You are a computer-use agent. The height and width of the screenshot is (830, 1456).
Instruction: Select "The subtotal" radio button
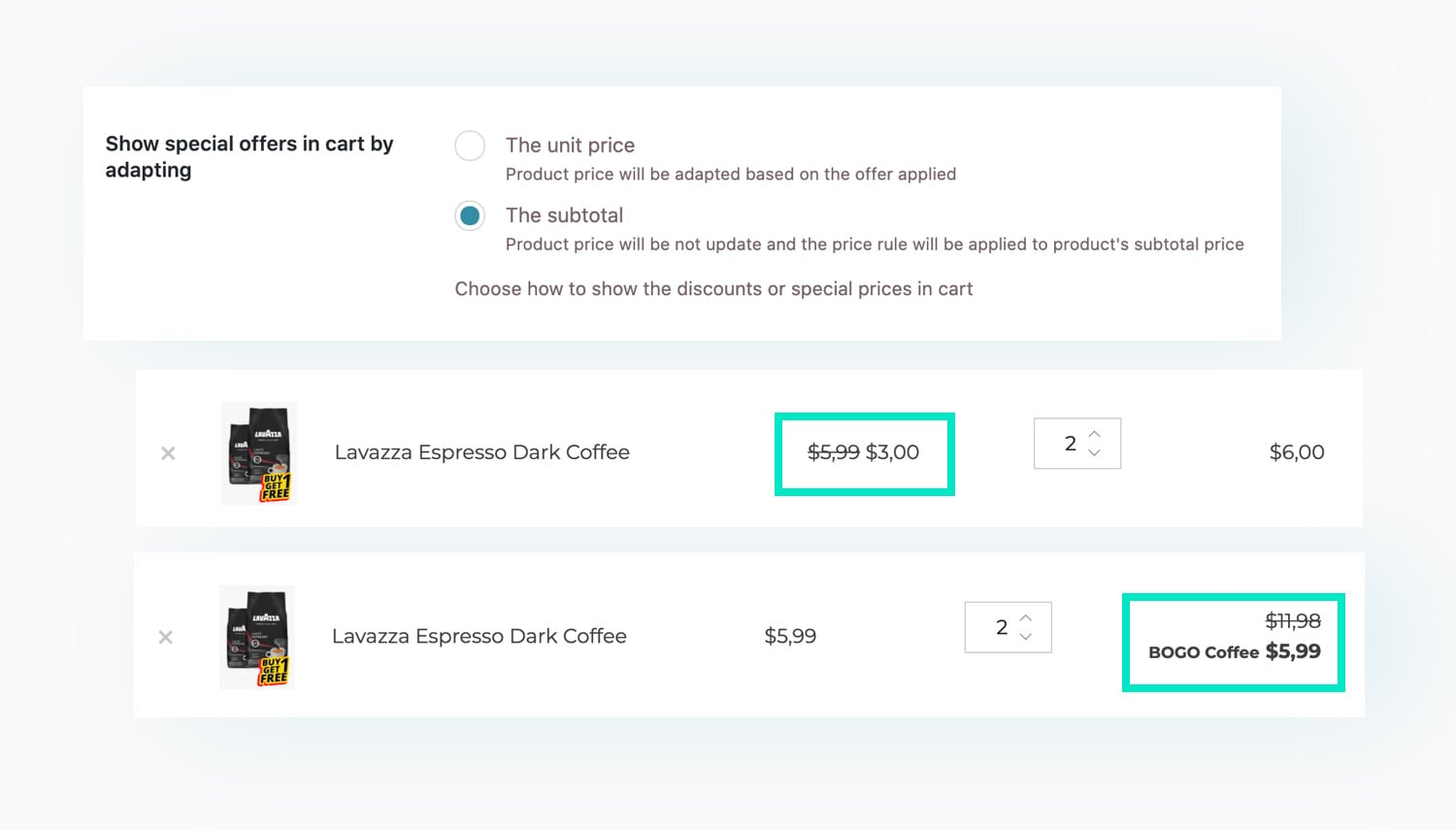point(470,216)
